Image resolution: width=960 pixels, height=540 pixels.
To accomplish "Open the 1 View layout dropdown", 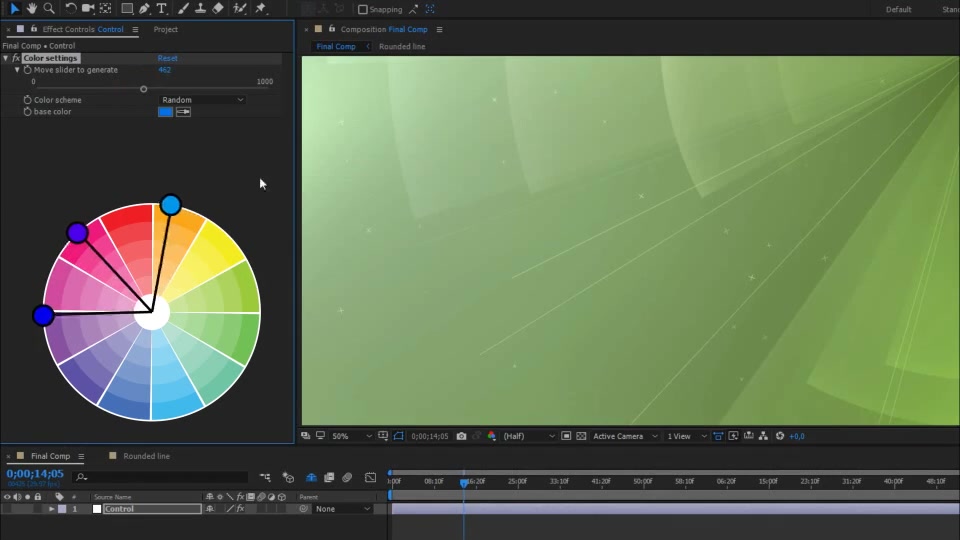I will pos(686,436).
